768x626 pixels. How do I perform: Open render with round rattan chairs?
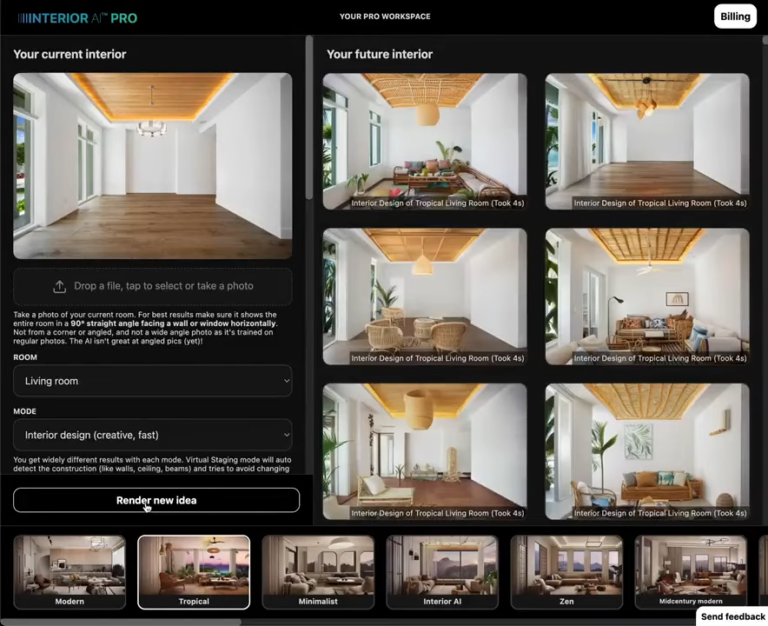click(x=425, y=296)
